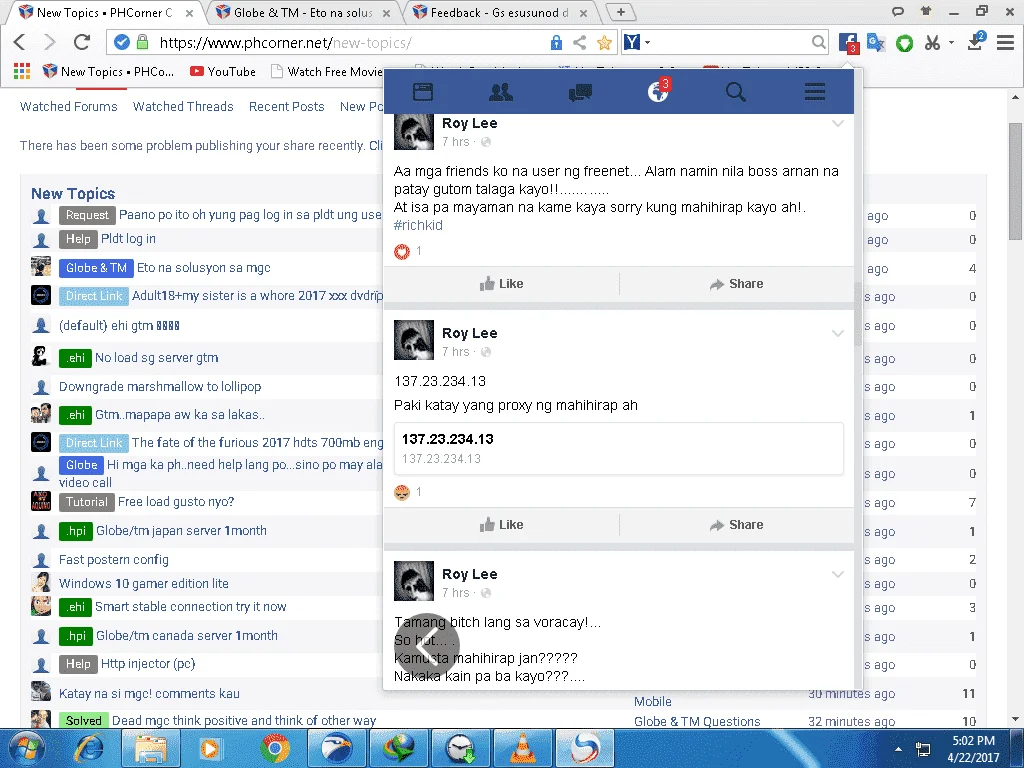Click the green shield extension icon
This screenshot has height=768, width=1024.
[904, 43]
